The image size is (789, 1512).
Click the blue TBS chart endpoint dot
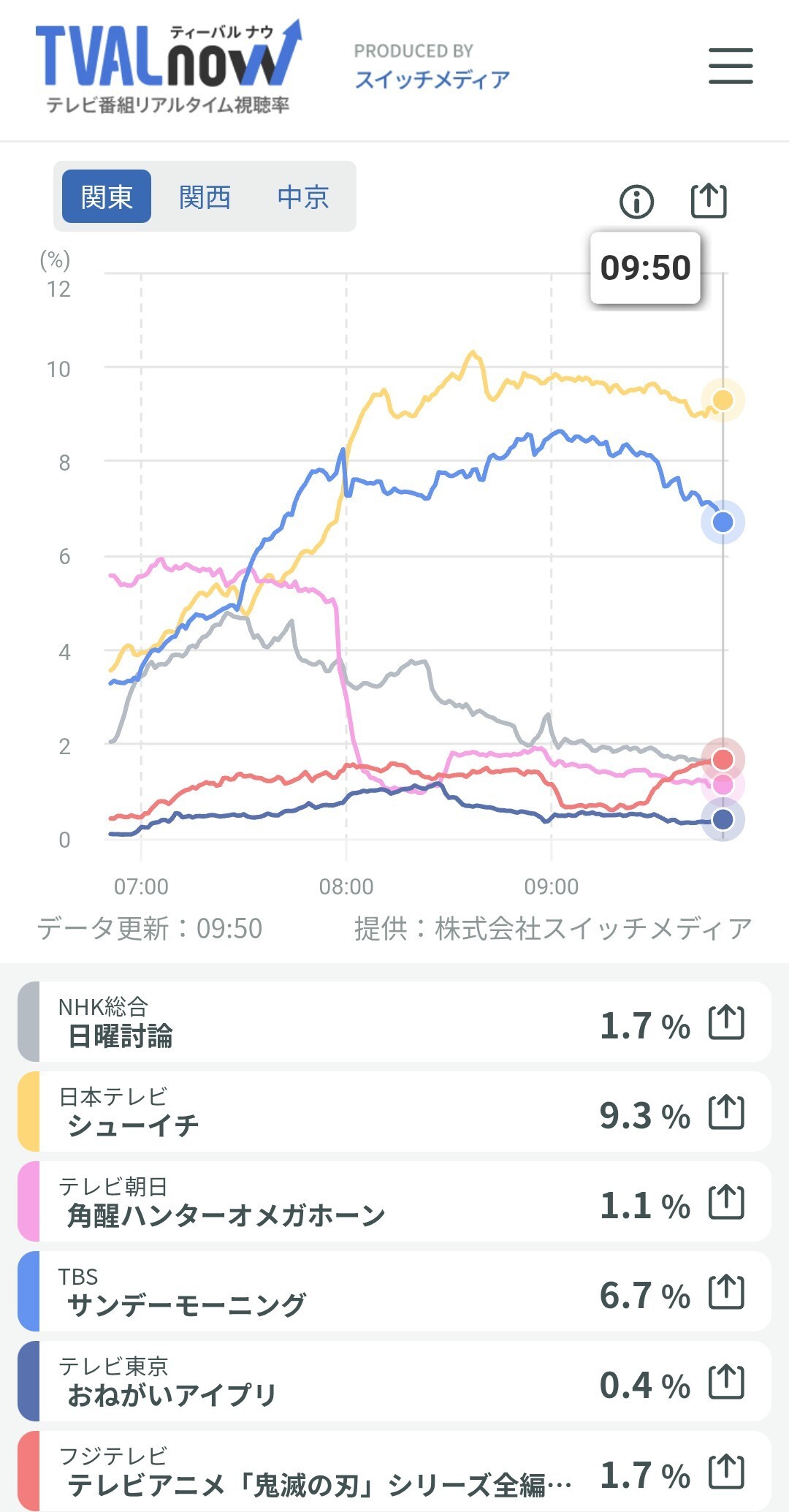tap(723, 522)
